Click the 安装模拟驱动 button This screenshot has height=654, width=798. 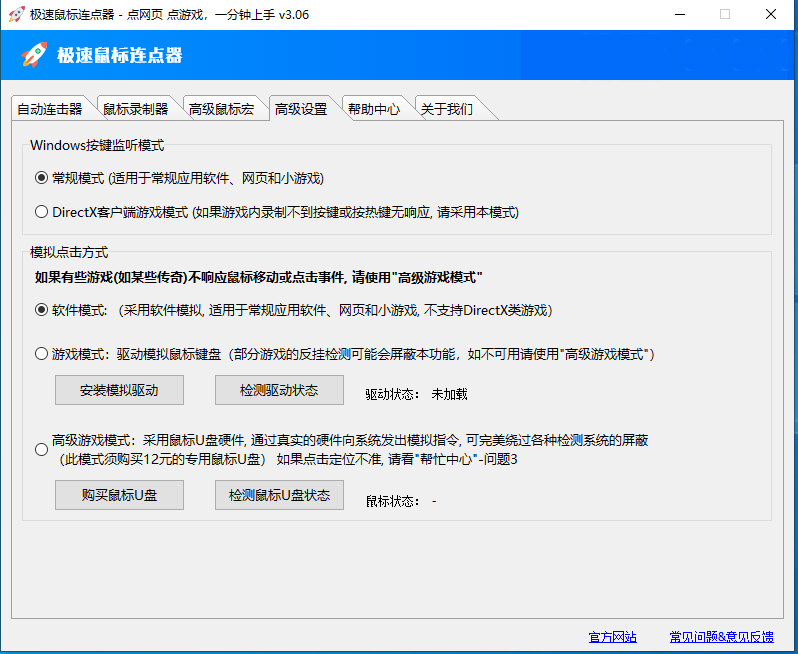[x=119, y=390]
